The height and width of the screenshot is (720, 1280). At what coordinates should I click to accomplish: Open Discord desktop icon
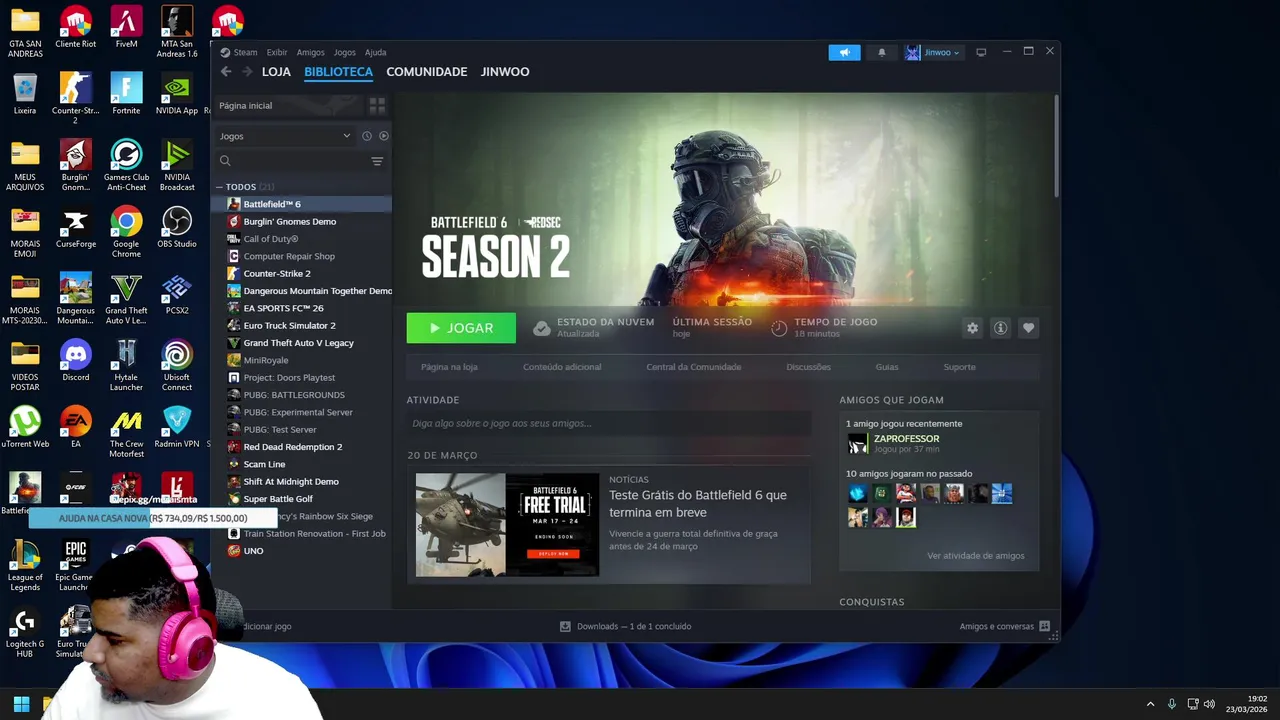pyautogui.click(x=76, y=360)
